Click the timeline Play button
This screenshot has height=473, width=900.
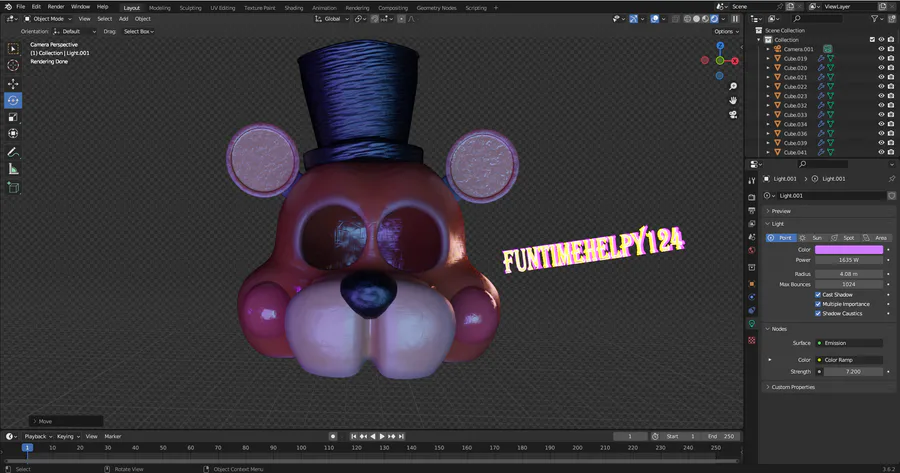[382, 436]
